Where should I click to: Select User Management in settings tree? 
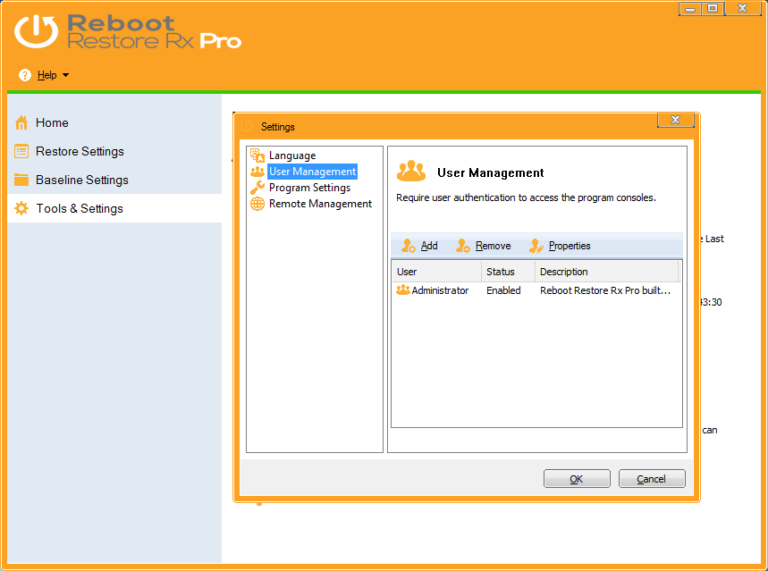tap(312, 171)
